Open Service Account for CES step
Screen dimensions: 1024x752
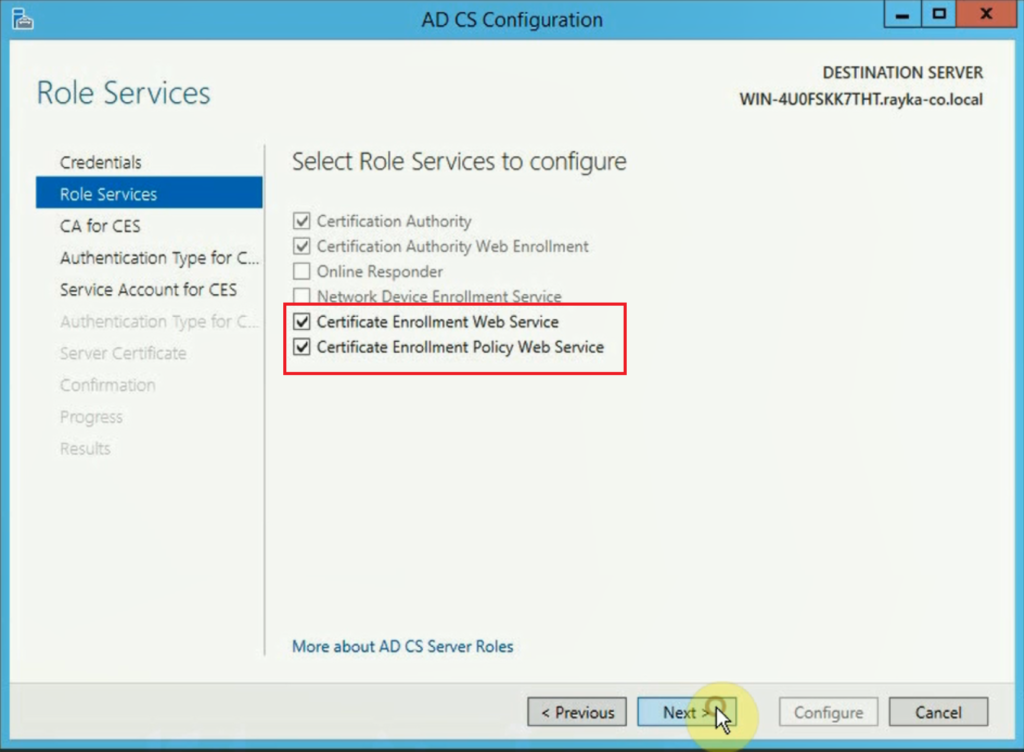[148, 289]
